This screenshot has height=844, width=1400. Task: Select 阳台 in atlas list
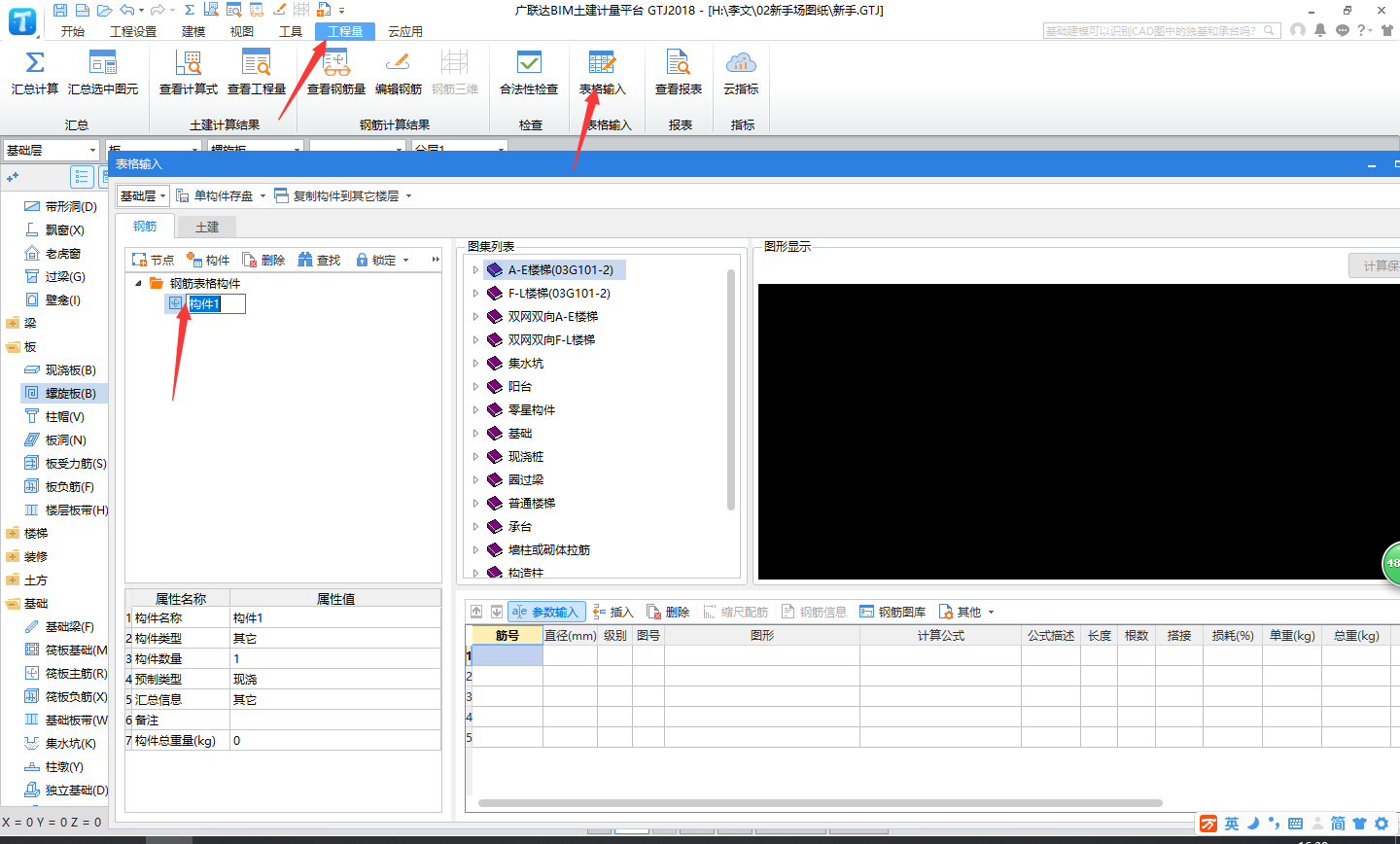point(520,386)
